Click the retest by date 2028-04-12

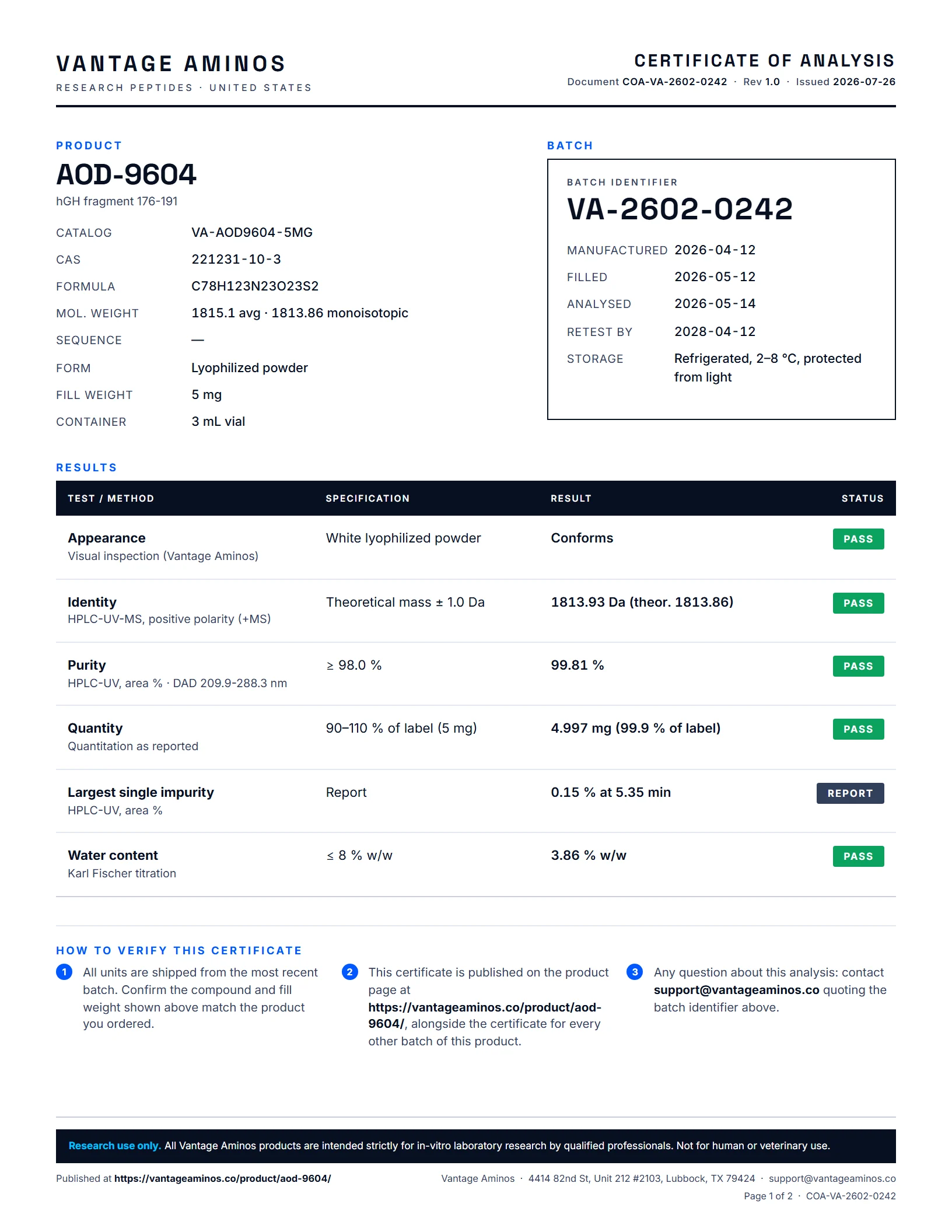coord(715,331)
